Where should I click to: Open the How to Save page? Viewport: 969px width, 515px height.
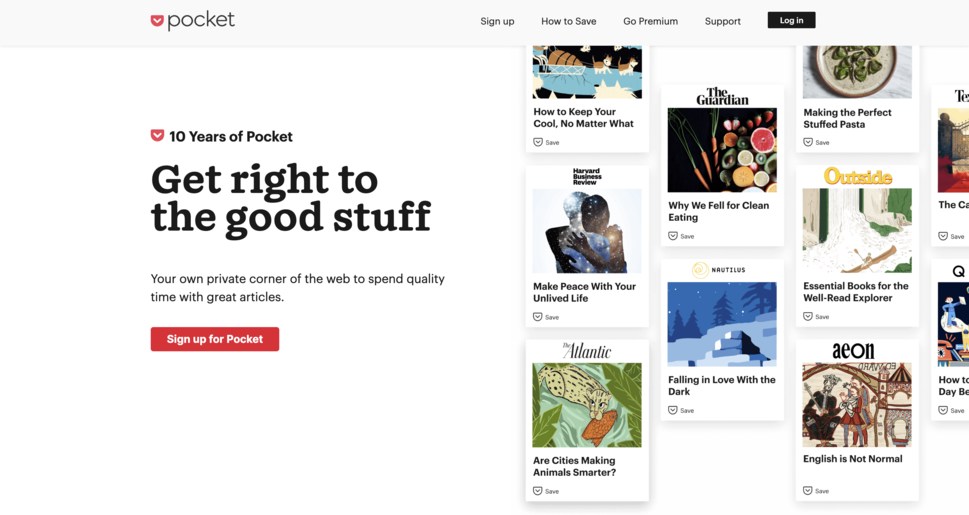coord(569,21)
